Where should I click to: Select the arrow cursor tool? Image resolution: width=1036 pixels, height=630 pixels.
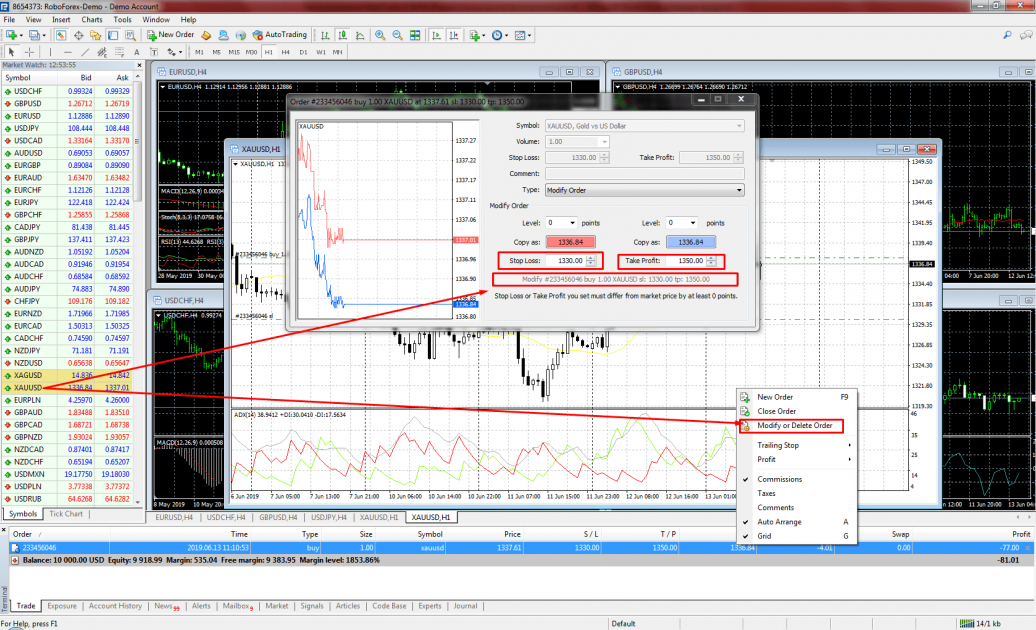coord(11,52)
